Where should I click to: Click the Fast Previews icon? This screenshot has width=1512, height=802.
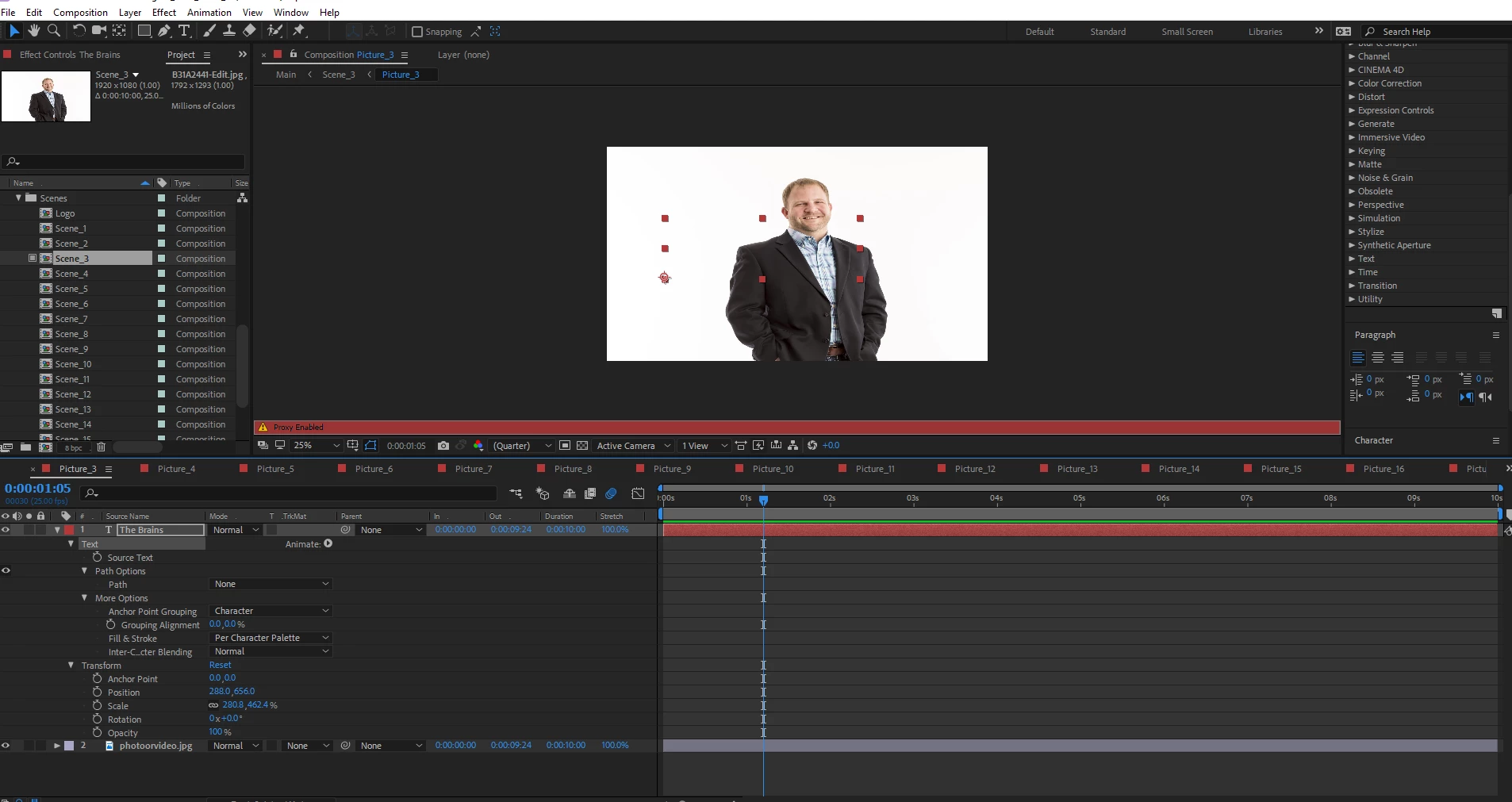coord(758,445)
